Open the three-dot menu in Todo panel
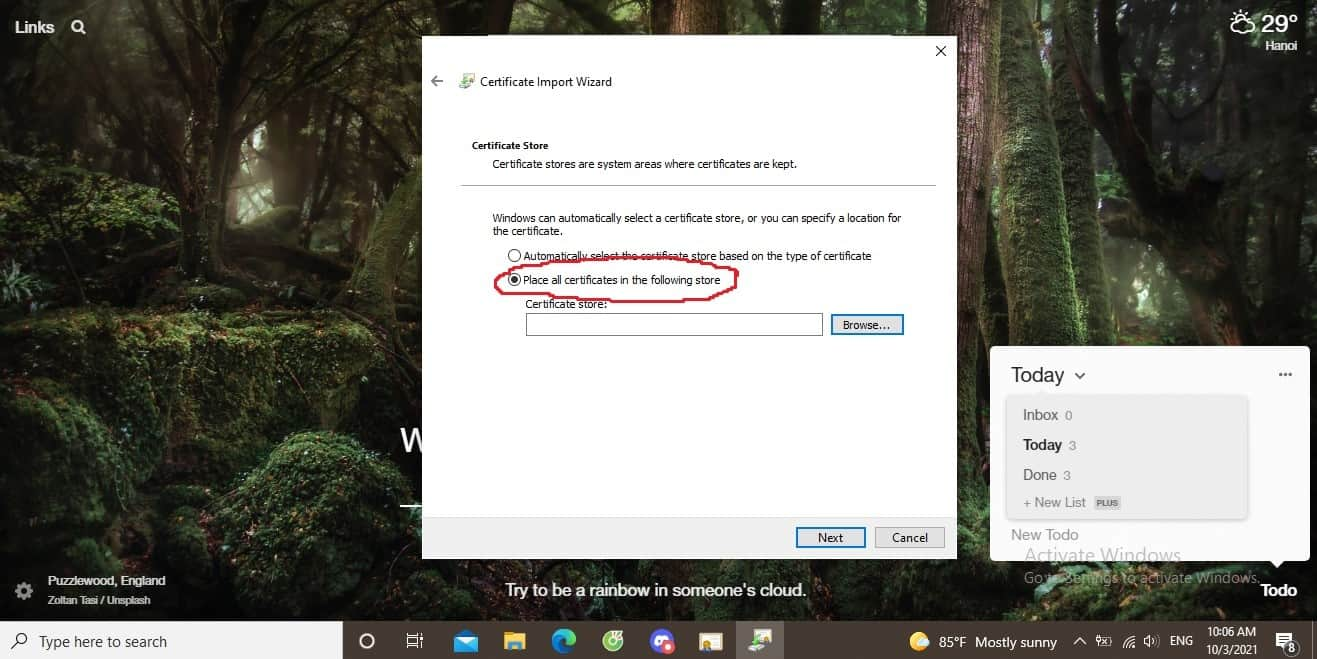 1285,375
